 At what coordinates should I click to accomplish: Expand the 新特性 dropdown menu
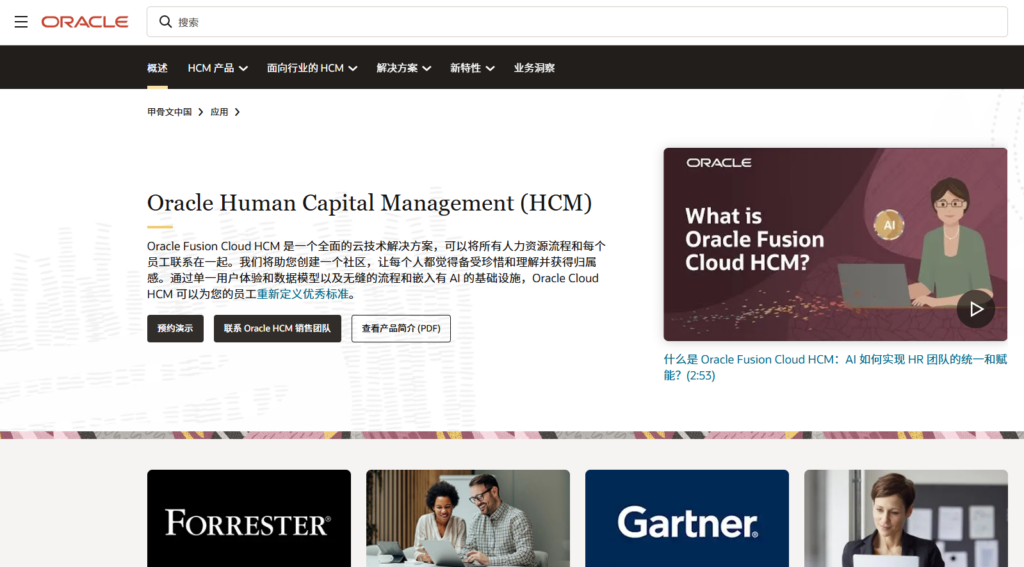[472, 68]
